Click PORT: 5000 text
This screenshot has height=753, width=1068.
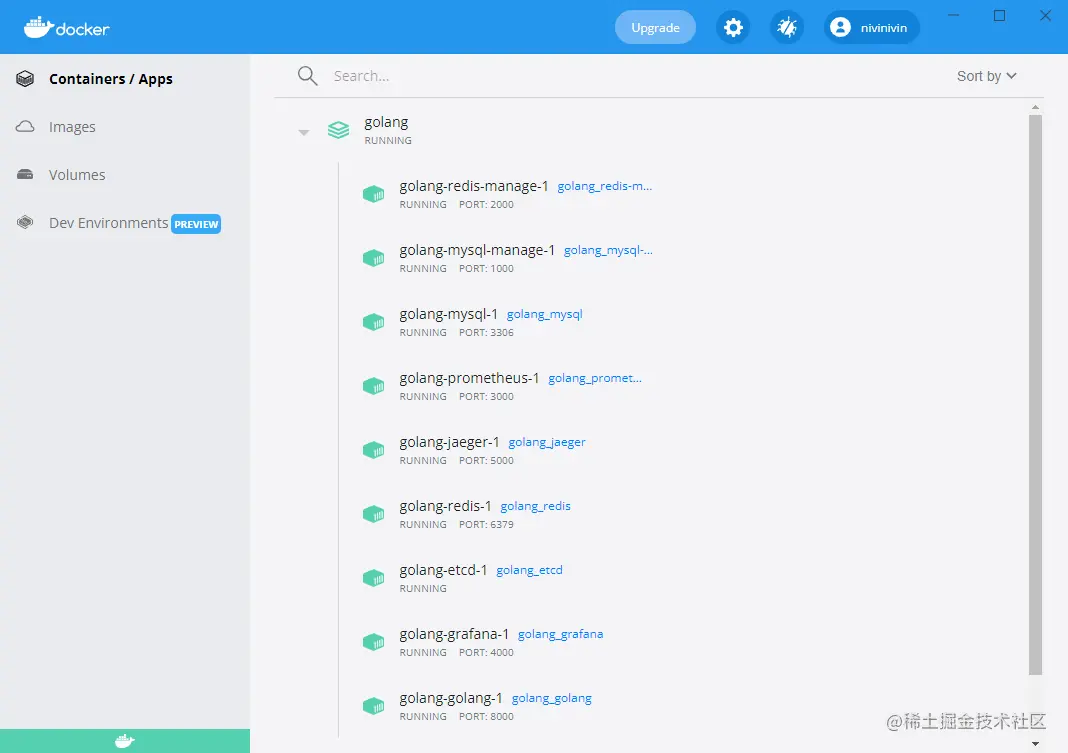486,460
